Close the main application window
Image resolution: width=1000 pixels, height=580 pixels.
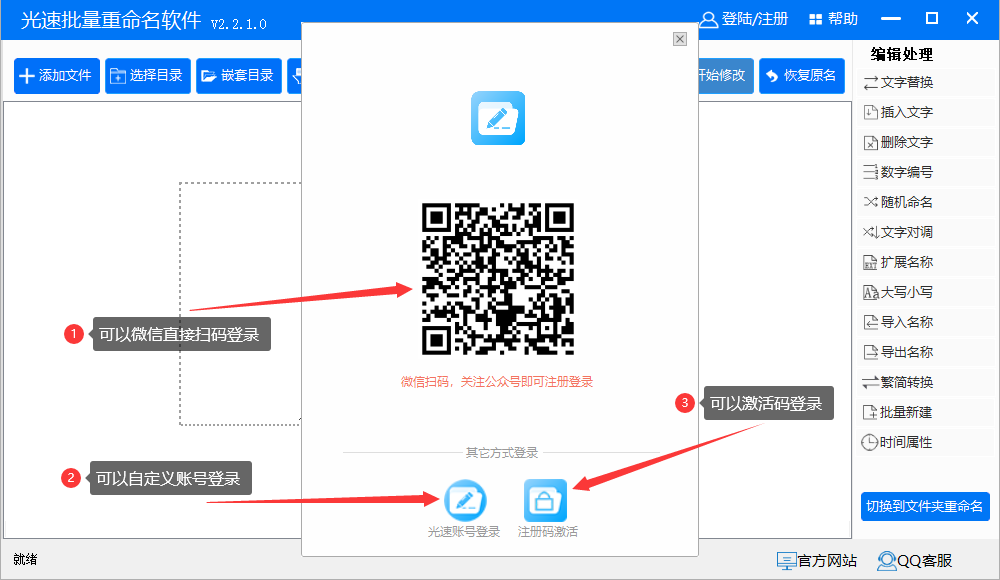(x=973, y=19)
